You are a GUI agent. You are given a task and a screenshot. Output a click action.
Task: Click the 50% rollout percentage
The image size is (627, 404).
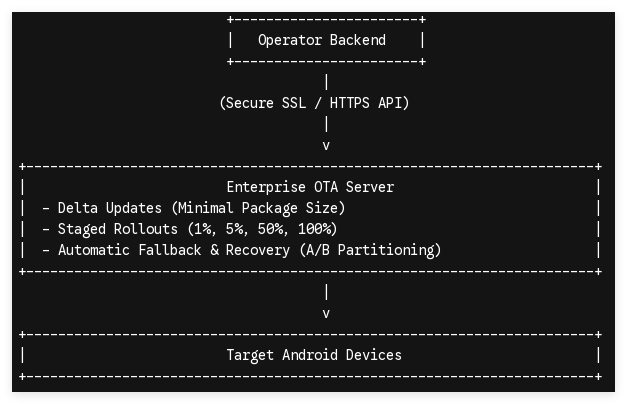pos(272,229)
